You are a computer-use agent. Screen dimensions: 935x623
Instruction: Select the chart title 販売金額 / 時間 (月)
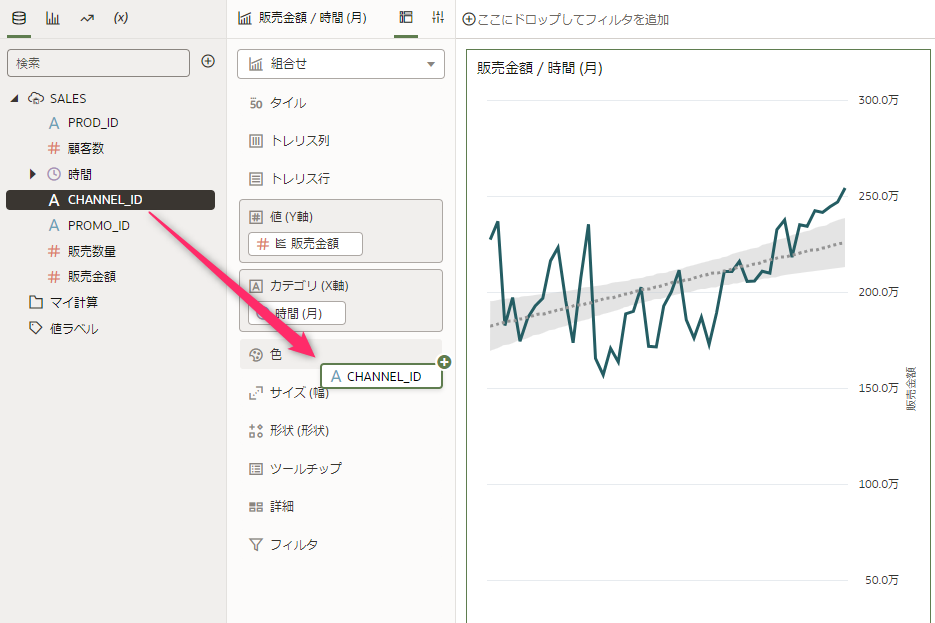(x=540, y=68)
